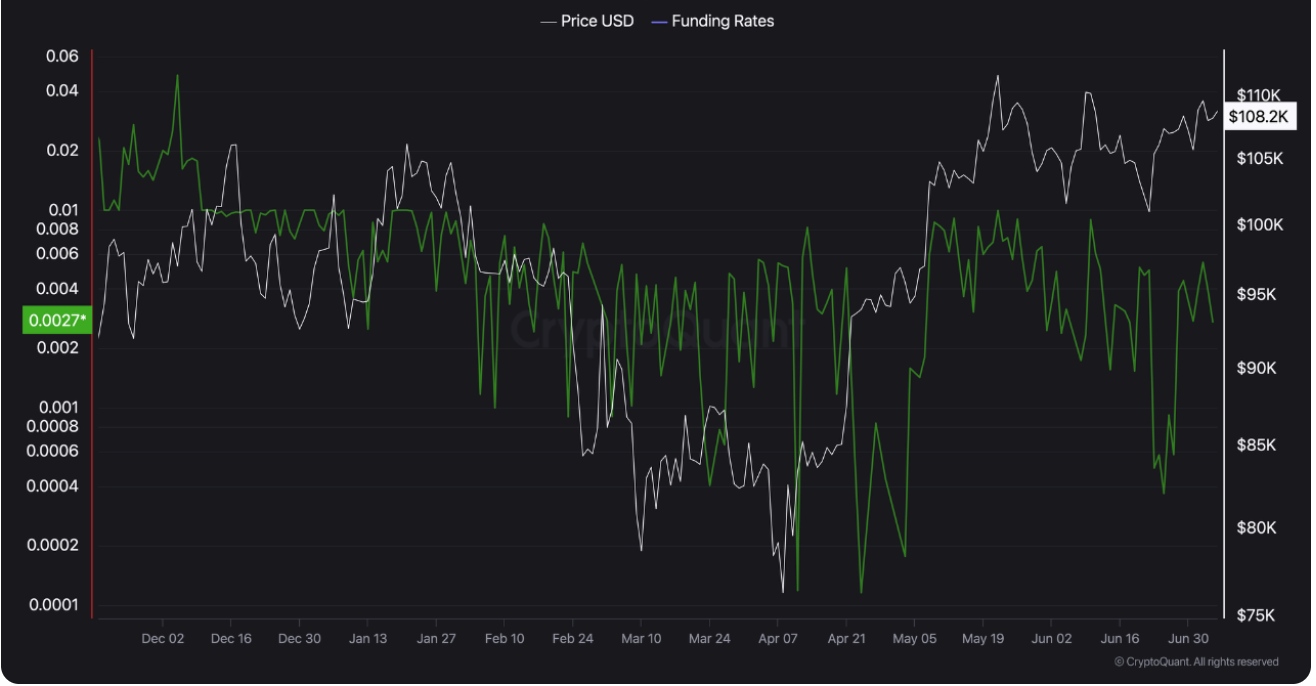The height and width of the screenshot is (686, 1316).
Task: Click the $95K price axis label
Action: click(x=1255, y=295)
